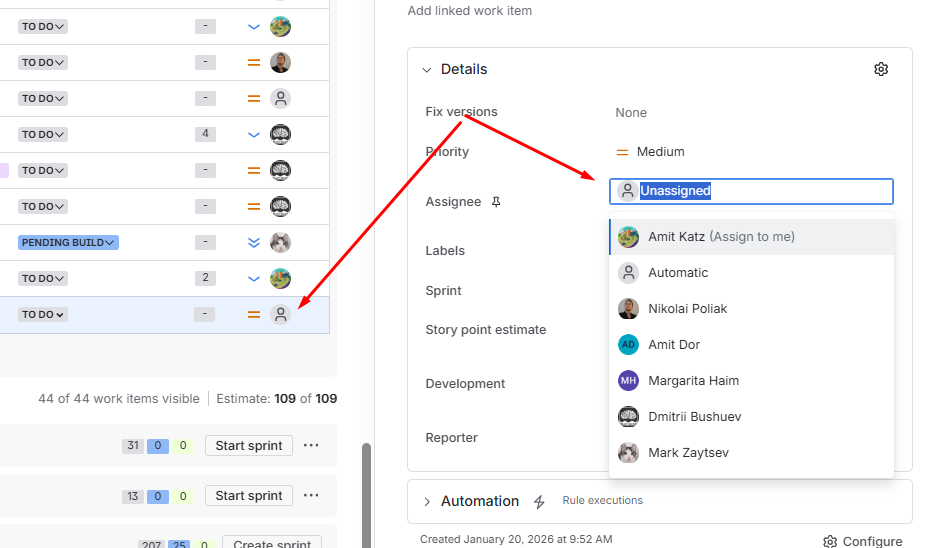The image size is (926, 548).
Task: Click low priority chevron in estimate 4 row
Action: [254, 135]
